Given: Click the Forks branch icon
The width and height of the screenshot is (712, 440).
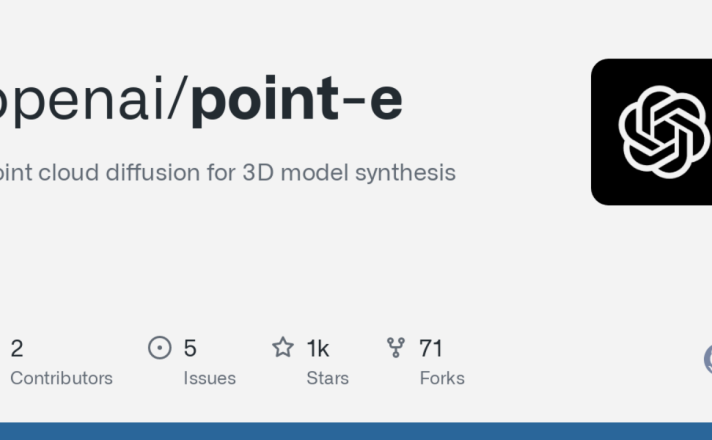Looking at the screenshot, I should (x=396, y=347).
